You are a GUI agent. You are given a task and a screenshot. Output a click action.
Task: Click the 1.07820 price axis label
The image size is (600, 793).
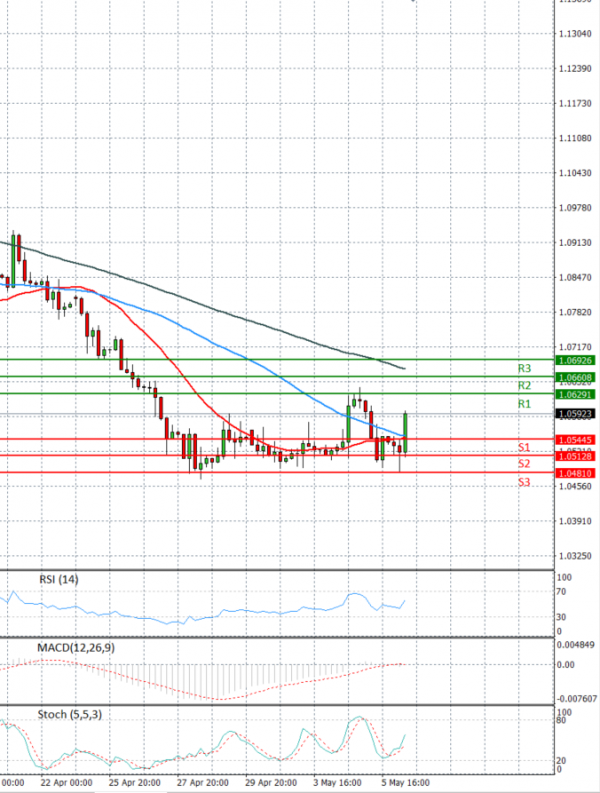pyautogui.click(x=575, y=313)
